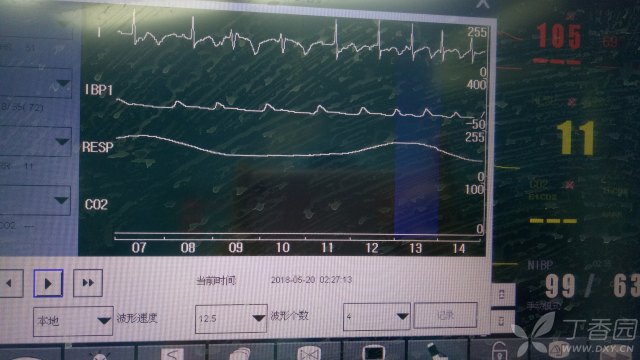Click the 记录 record button
Screen dimensions: 640x360
click(x=445, y=315)
